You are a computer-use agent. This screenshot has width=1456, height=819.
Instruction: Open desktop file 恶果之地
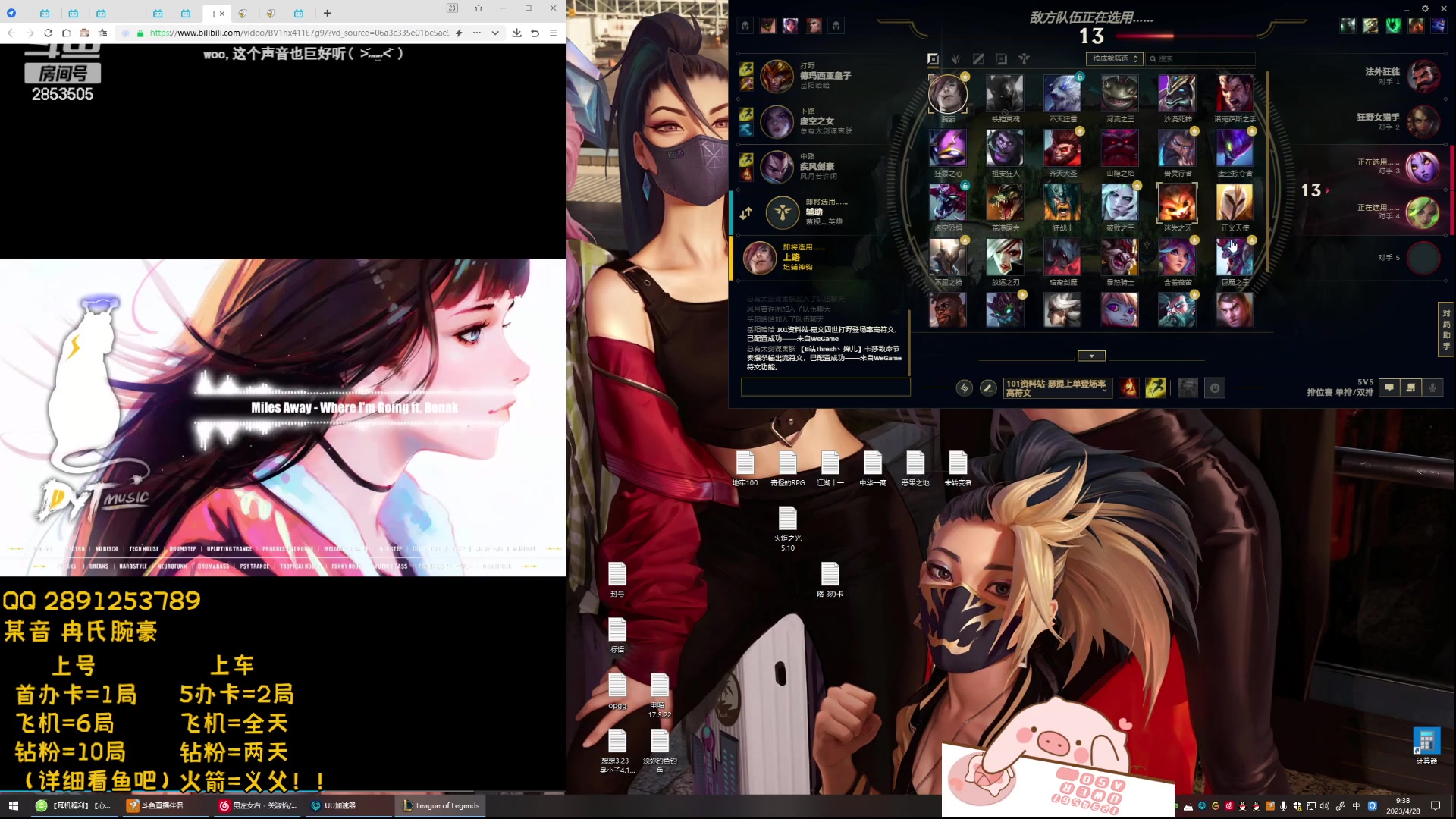(x=915, y=469)
